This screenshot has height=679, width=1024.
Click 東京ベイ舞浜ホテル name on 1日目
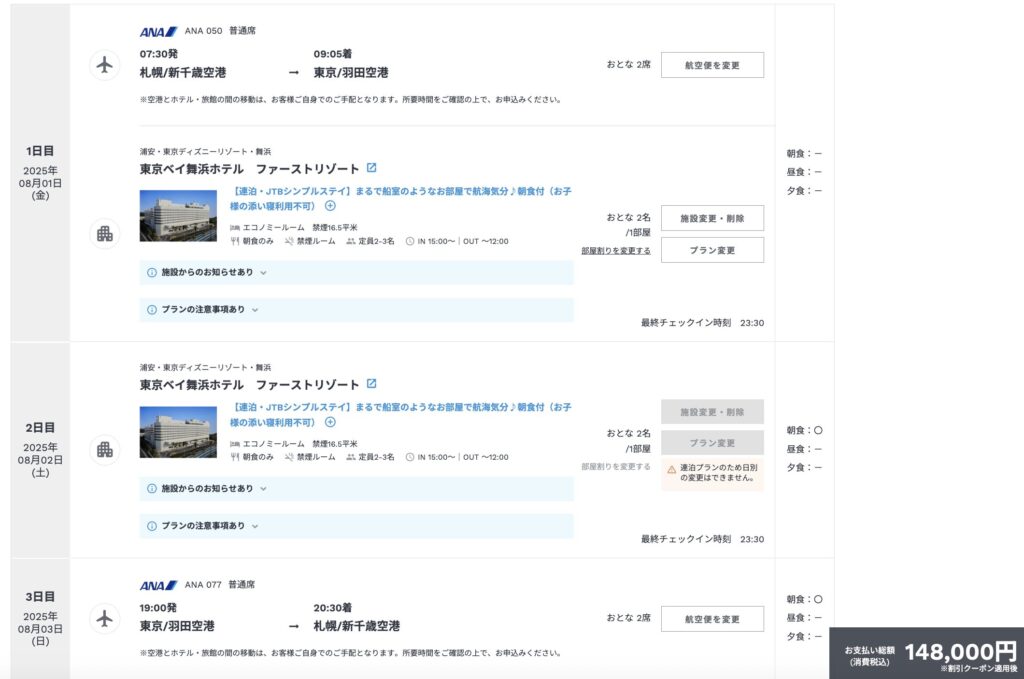[x=249, y=169]
